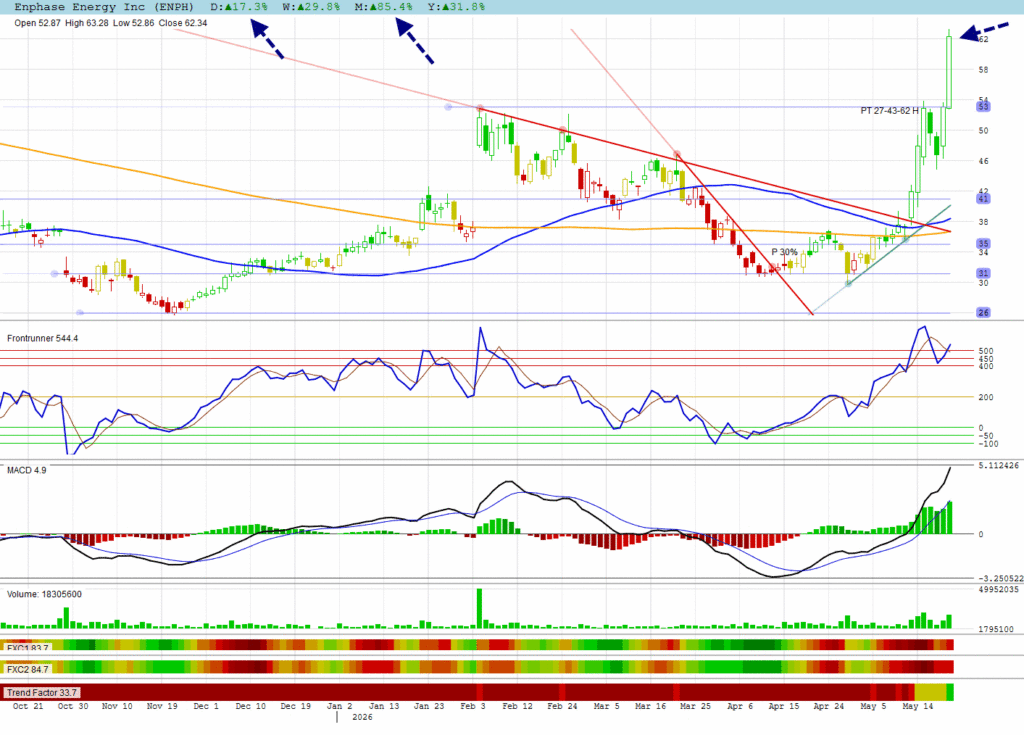Select the 35 price level tag
The height and width of the screenshot is (735, 1024).
coord(983,244)
